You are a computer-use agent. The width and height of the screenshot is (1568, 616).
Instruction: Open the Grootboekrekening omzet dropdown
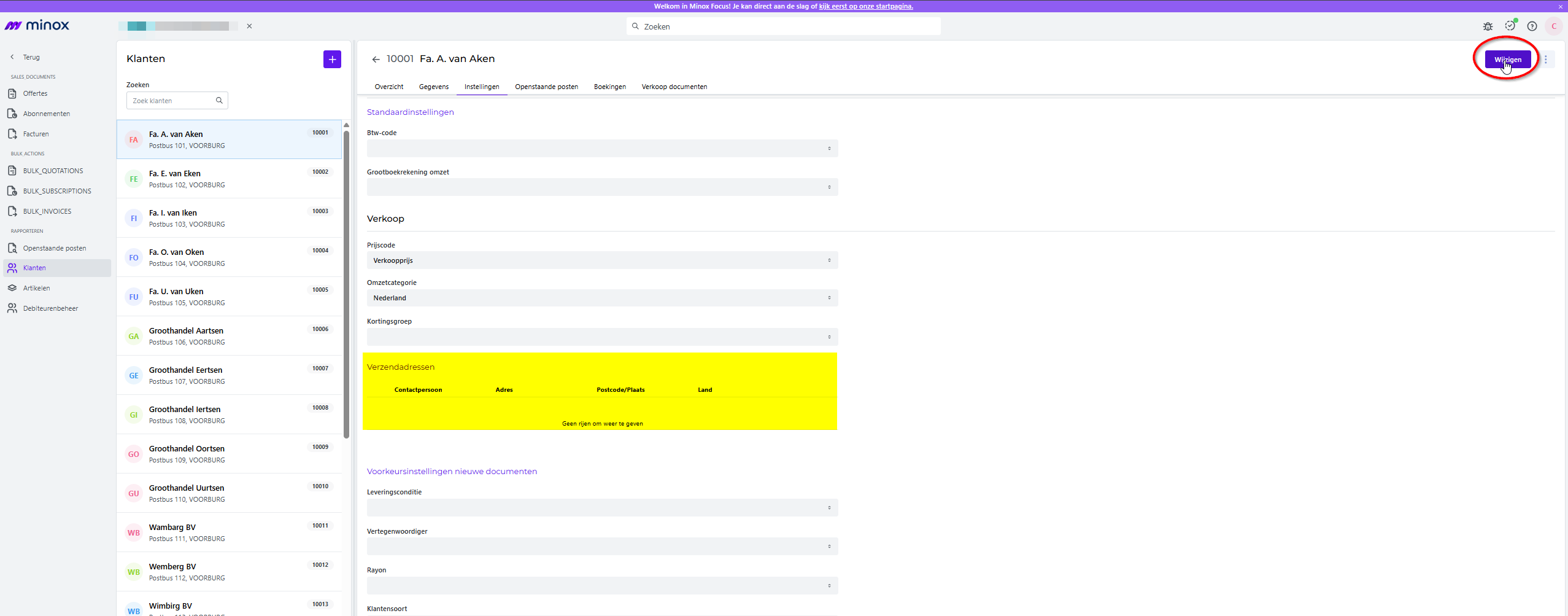coord(602,187)
